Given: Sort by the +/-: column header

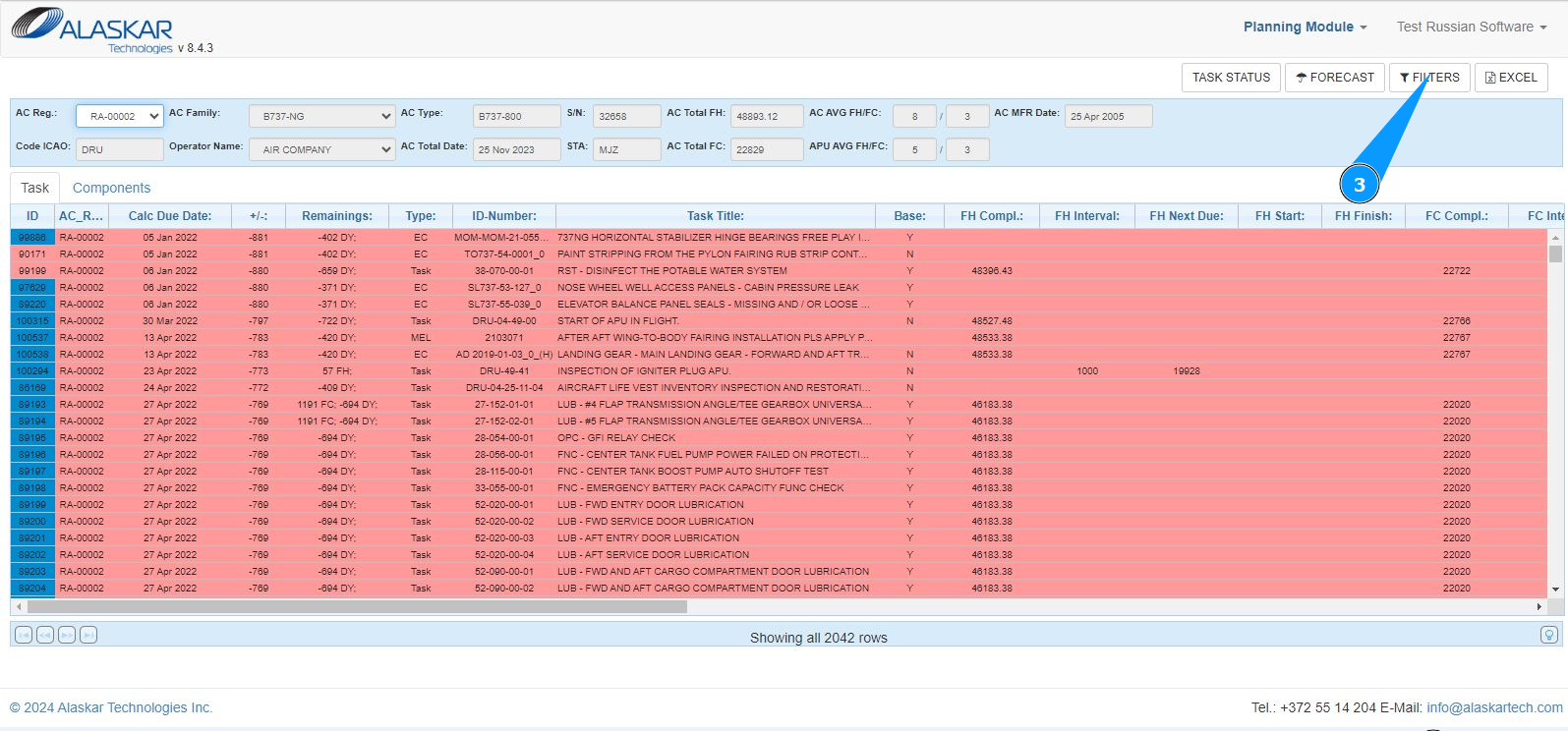Looking at the screenshot, I should click(259, 216).
